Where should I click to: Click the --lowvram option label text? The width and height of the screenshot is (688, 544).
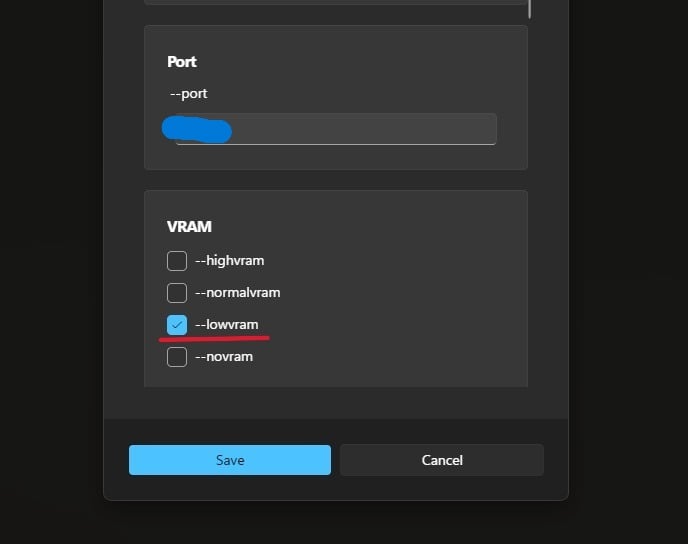[x=226, y=325]
